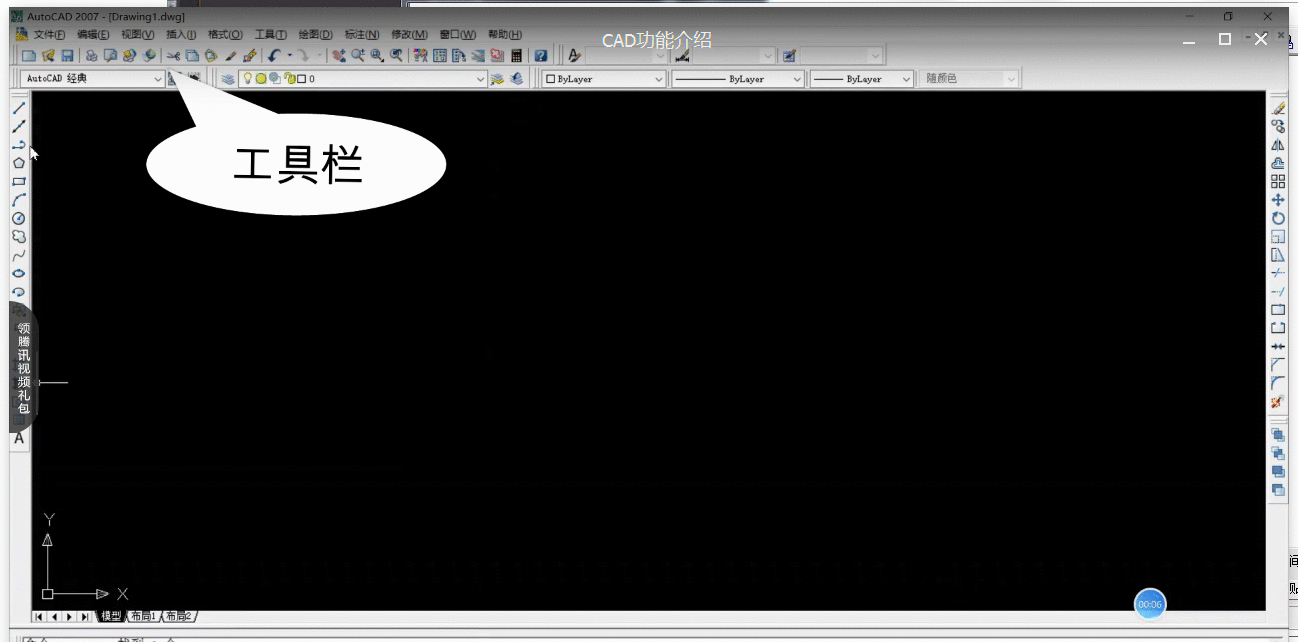
Task: Click the 领腾讯视频礼包 side button
Action: (23, 368)
